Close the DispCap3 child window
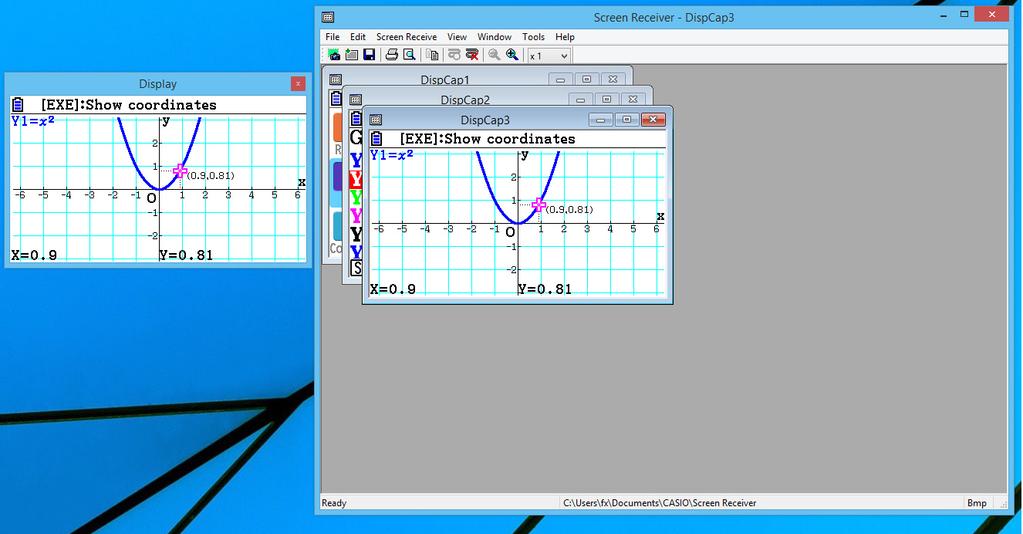 [653, 119]
